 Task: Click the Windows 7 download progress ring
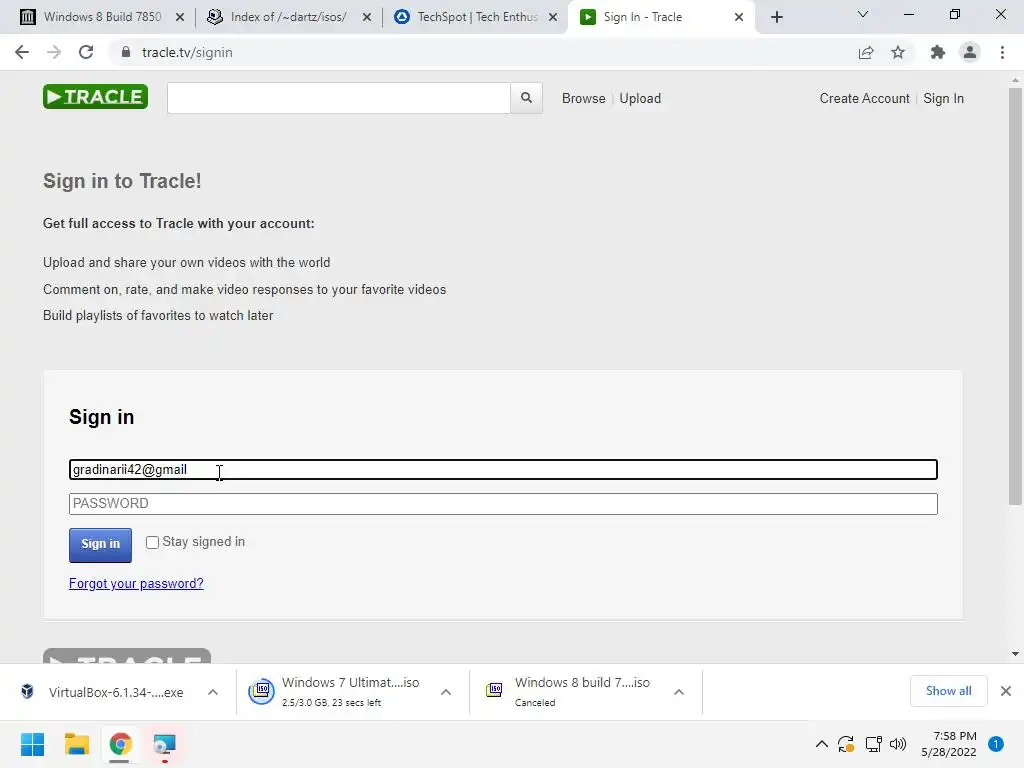tap(261, 691)
